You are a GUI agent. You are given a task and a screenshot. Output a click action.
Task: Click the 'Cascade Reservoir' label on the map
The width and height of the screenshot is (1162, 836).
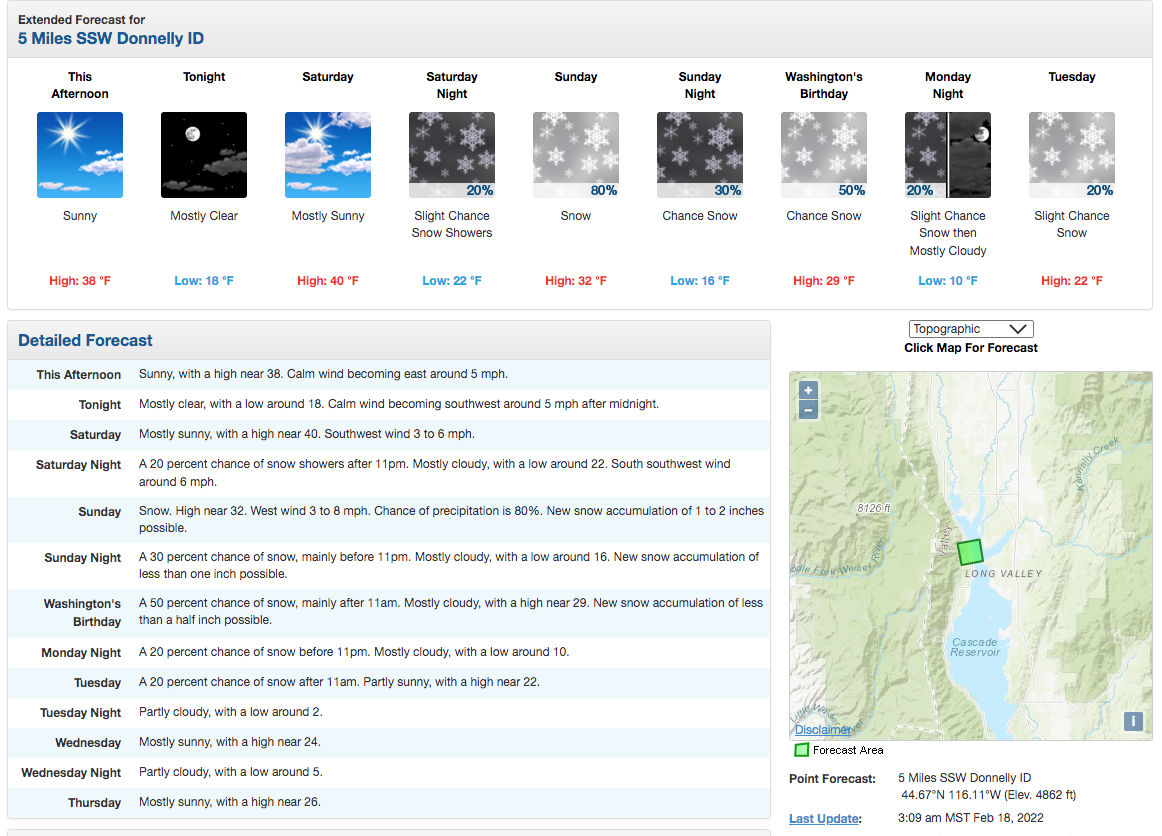click(975, 647)
